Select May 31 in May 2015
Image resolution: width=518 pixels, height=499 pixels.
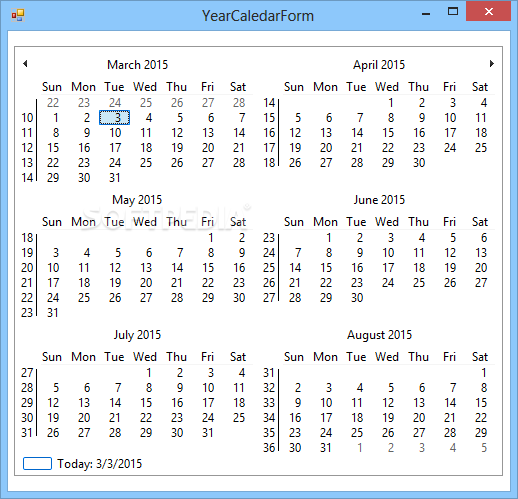point(53,313)
